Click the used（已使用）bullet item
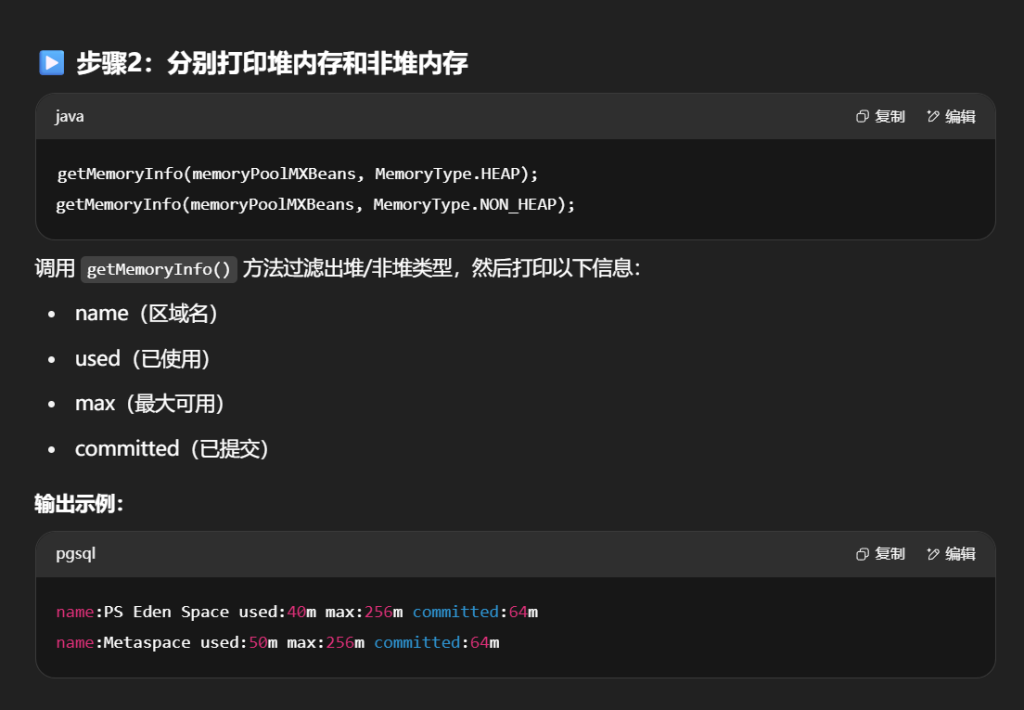This screenshot has height=710, width=1024. pyautogui.click(x=143, y=358)
